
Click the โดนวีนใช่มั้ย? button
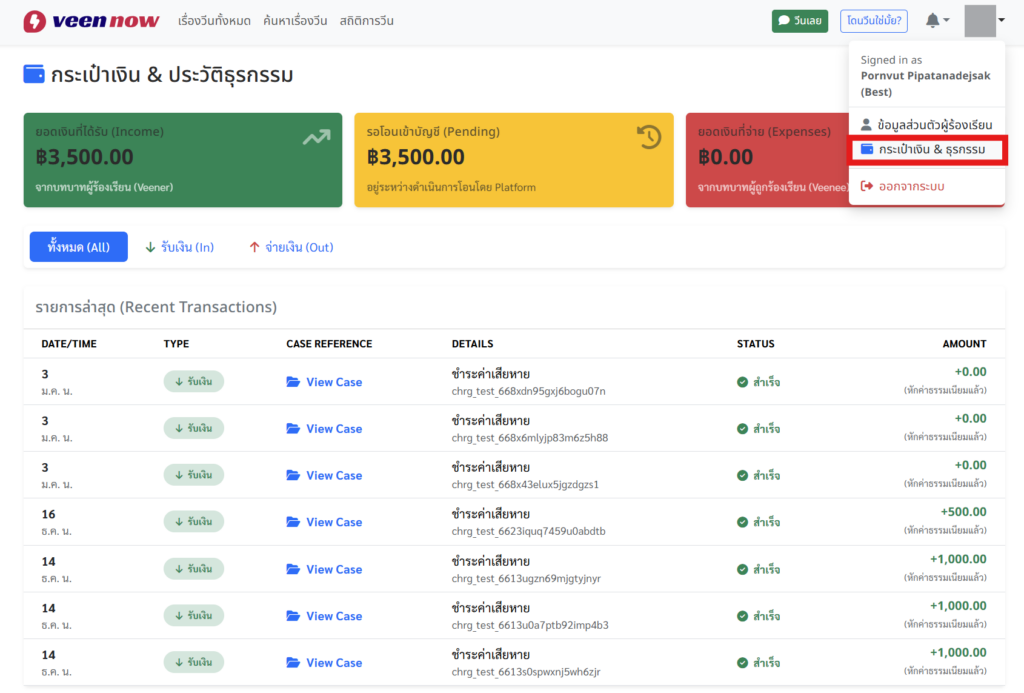873,21
